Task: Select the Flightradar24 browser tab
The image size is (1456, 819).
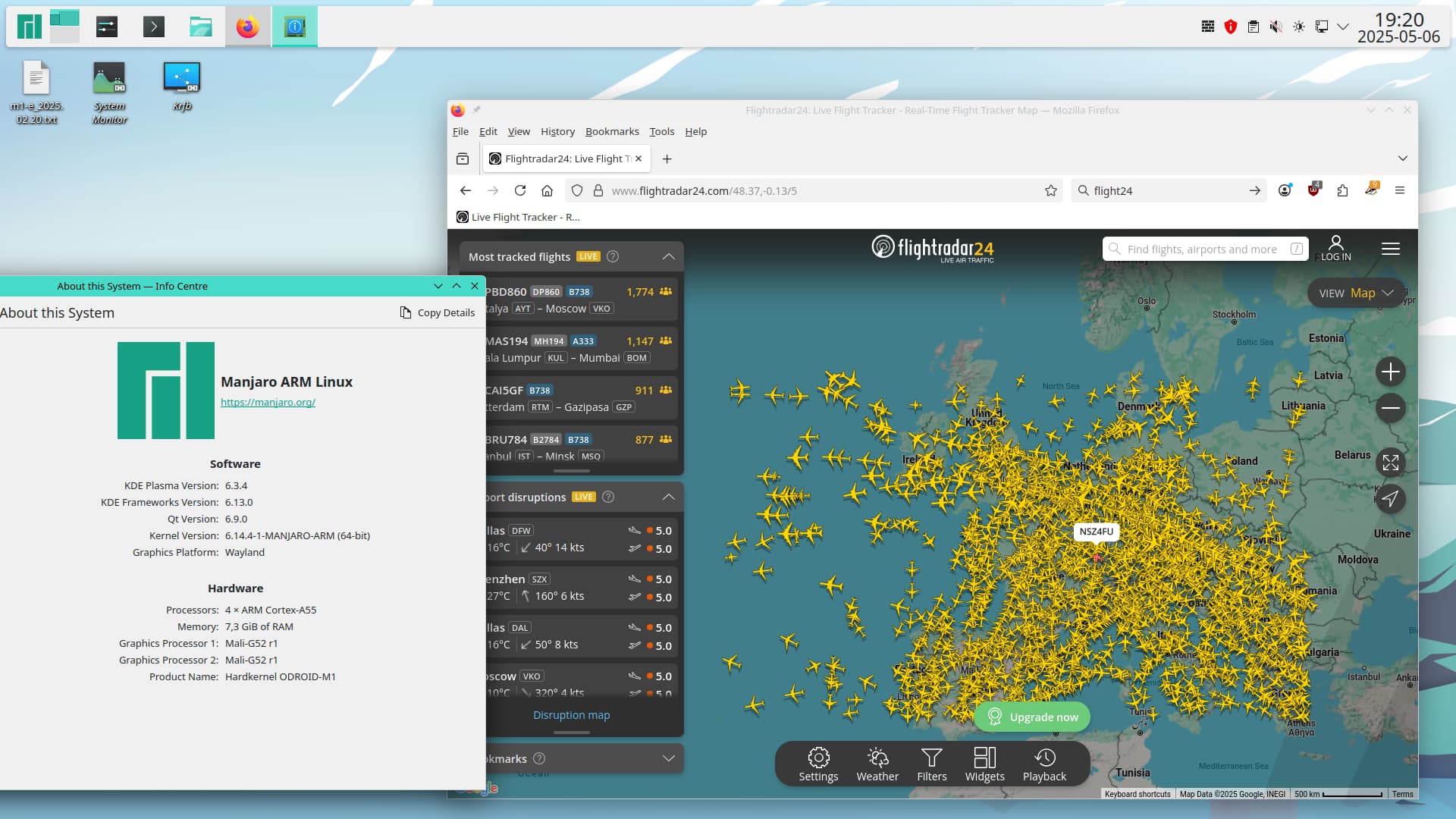Action: point(565,158)
